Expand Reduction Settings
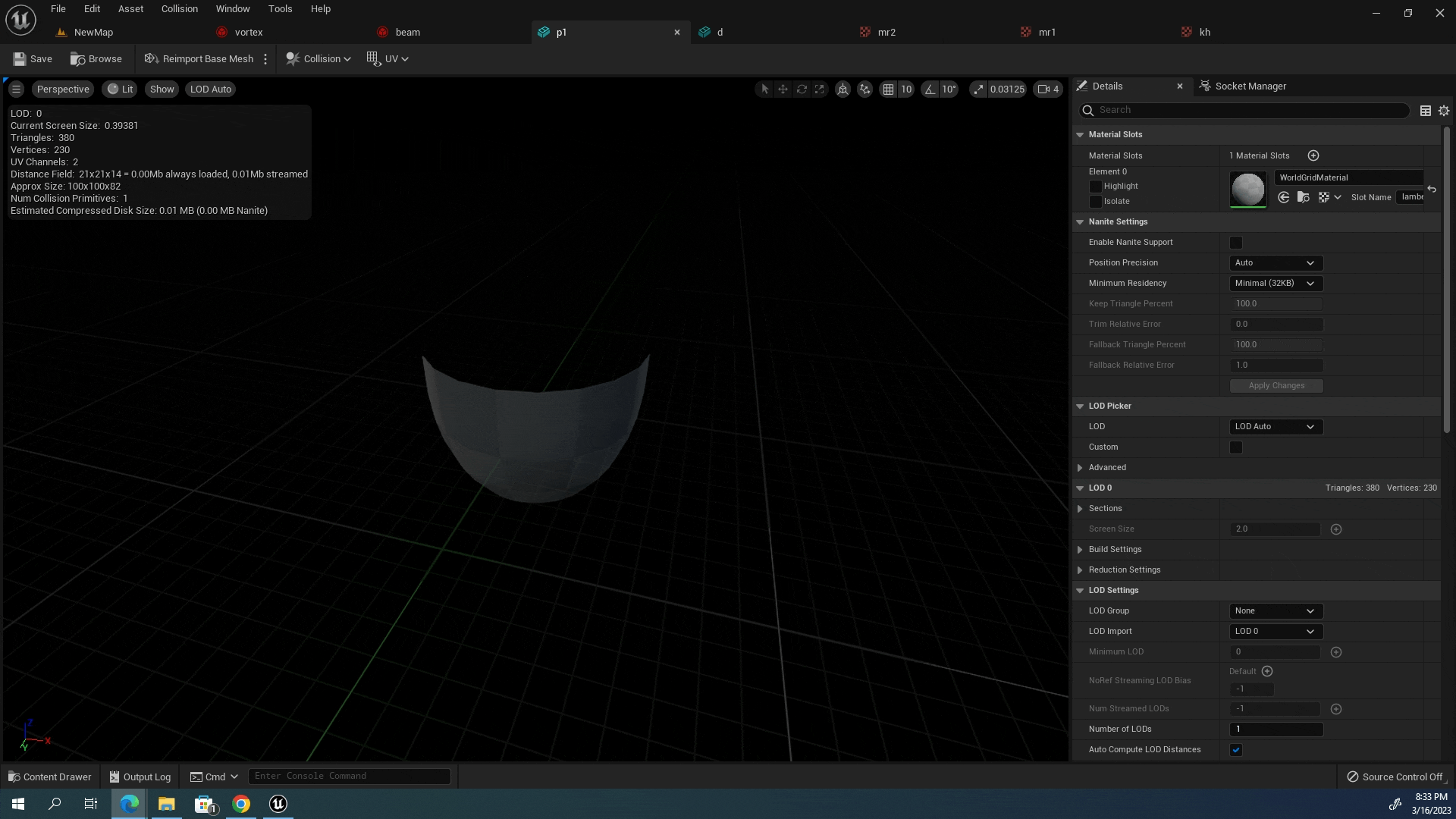1456x819 pixels. [x=1080, y=570]
